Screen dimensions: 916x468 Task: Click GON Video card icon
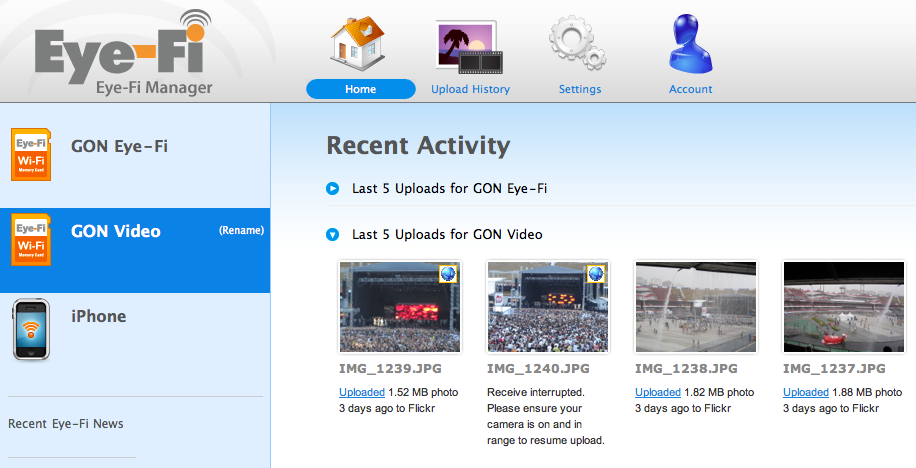(x=31, y=240)
